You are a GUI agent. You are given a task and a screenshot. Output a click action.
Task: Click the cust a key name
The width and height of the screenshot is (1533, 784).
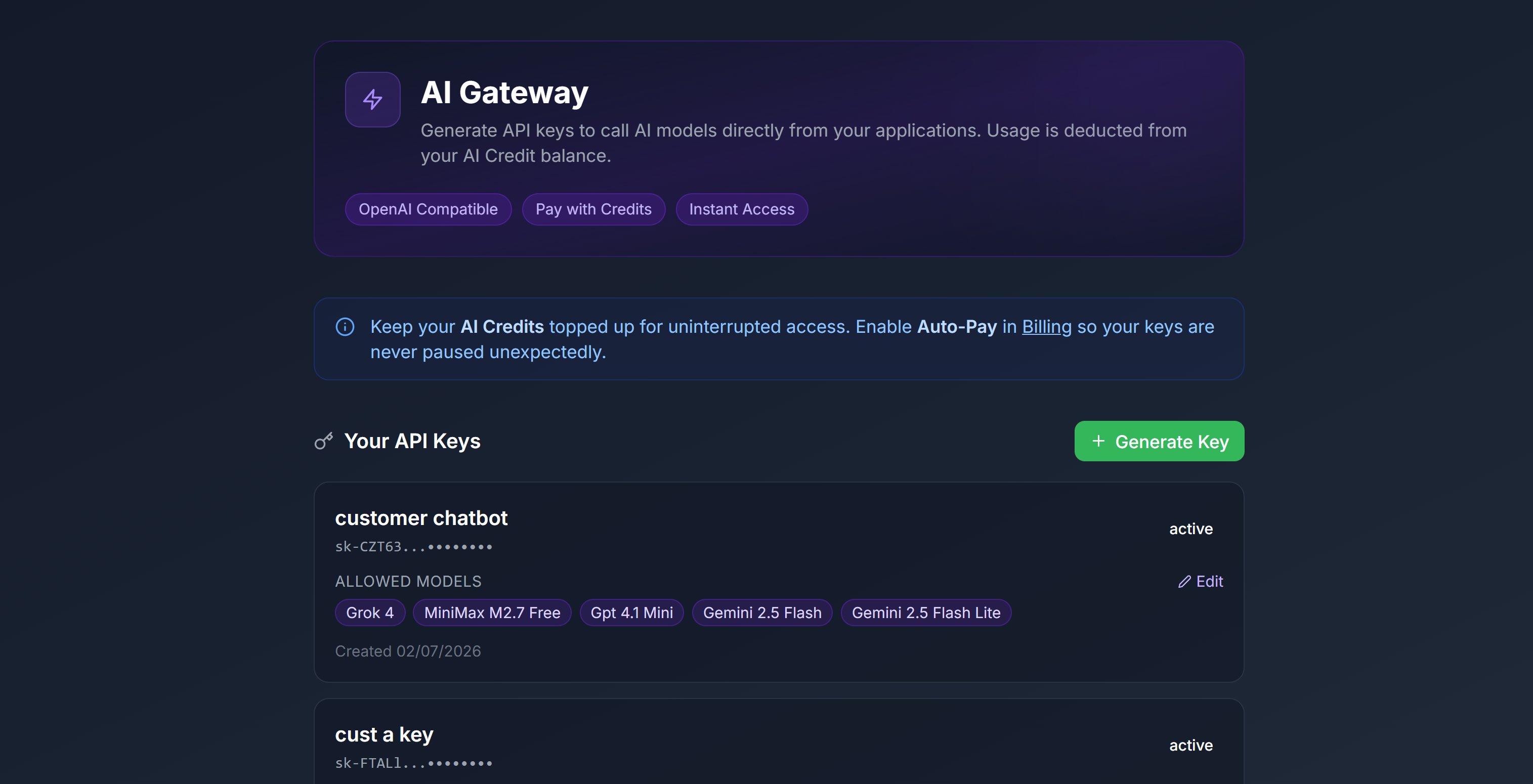tap(384, 734)
